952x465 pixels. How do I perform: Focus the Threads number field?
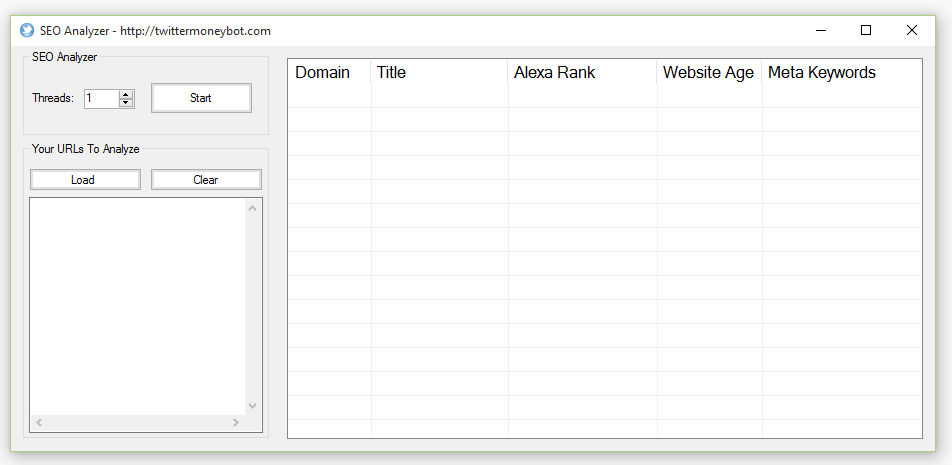tap(101, 98)
